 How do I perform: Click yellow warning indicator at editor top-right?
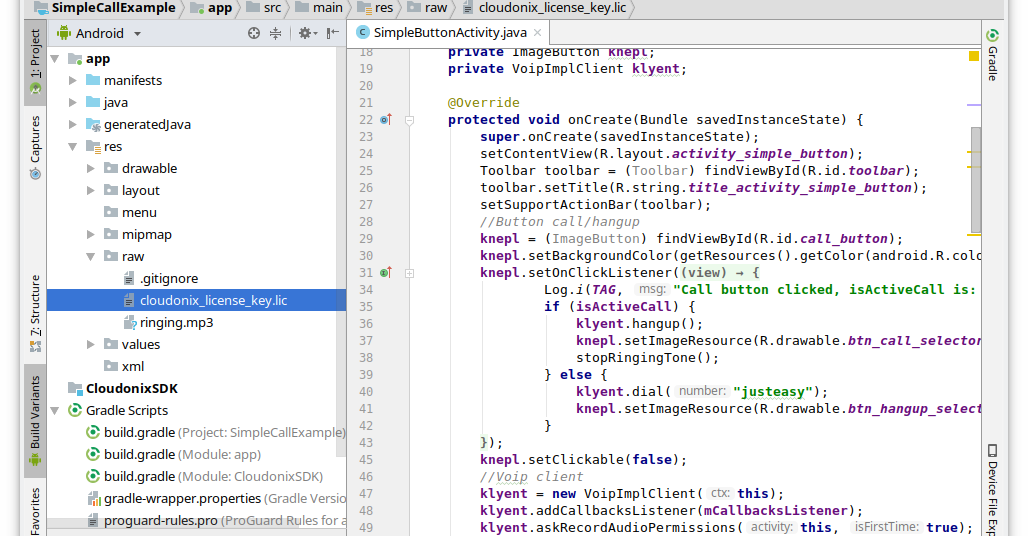tap(974, 56)
